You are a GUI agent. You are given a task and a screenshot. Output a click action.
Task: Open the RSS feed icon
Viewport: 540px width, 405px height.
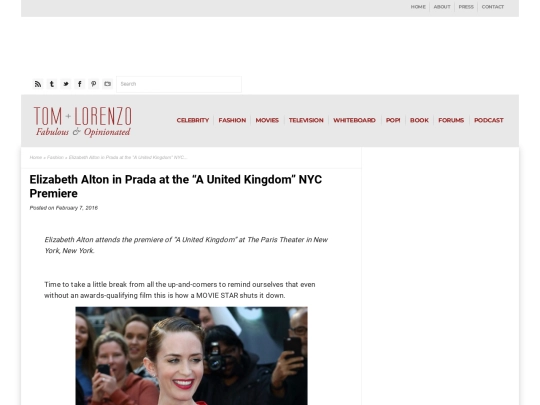(x=38, y=84)
